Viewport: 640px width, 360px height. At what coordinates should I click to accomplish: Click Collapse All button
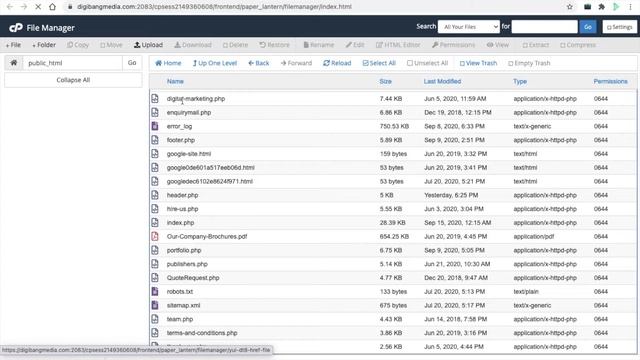(x=73, y=80)
